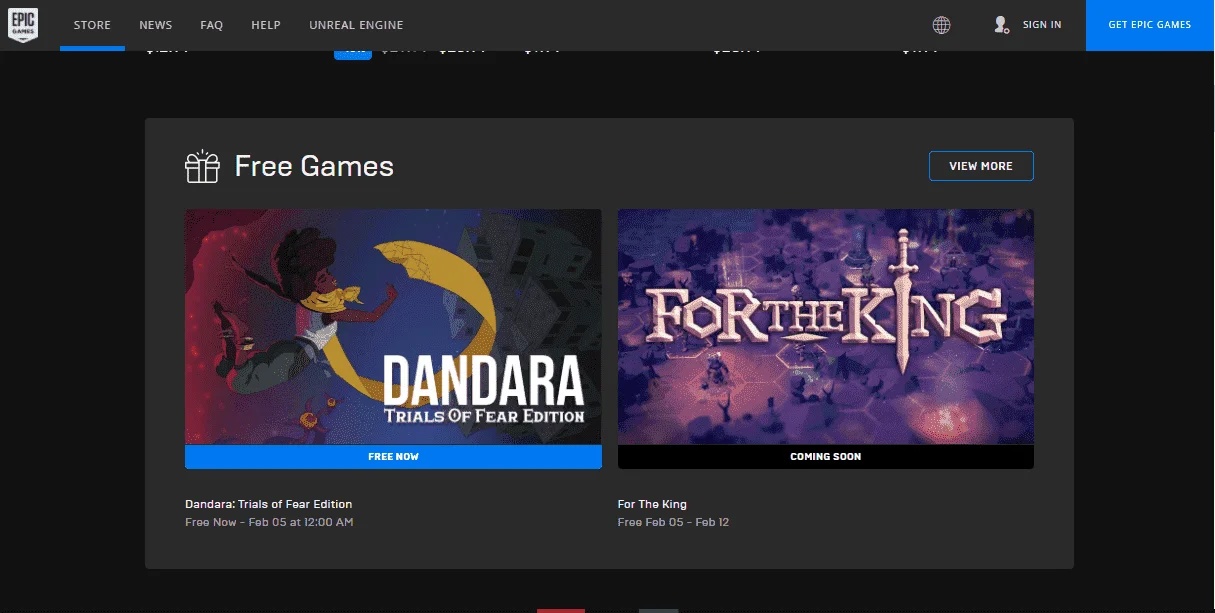Click 'Free Now - Feb 05 at 12:00 AM'

[269, 522]
